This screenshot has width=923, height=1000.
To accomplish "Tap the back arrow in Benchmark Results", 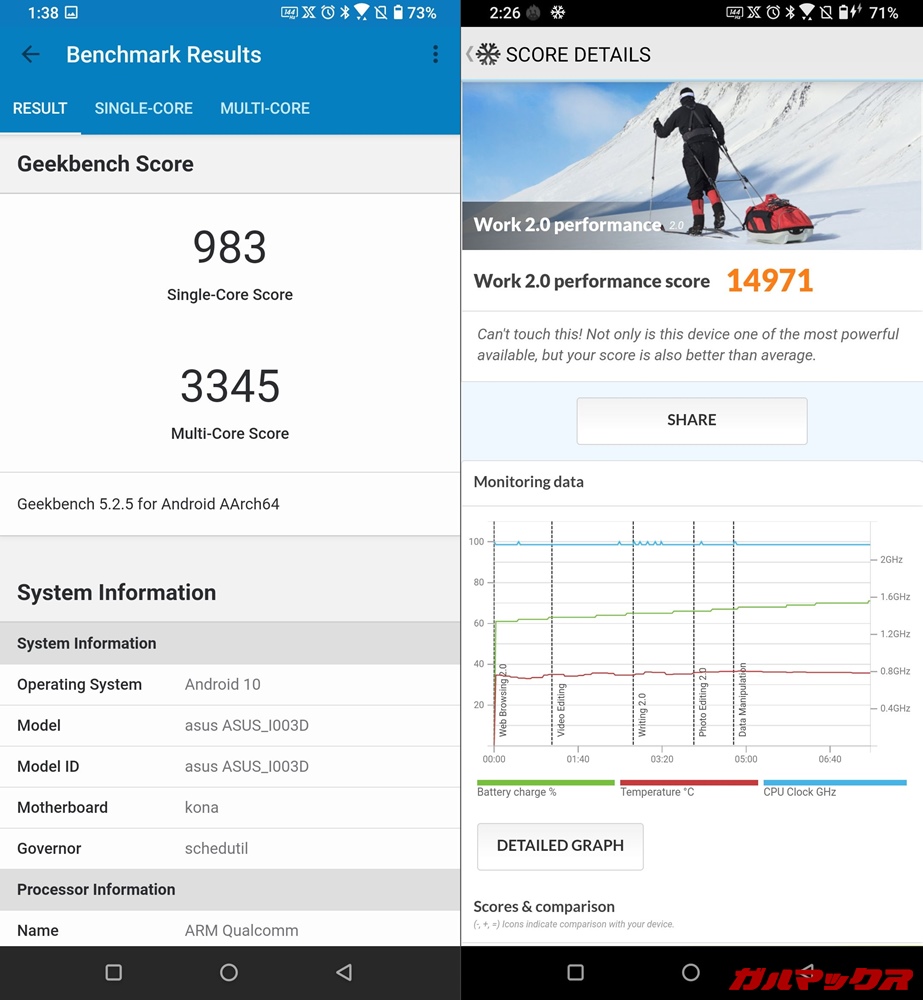I will click(x=31, y=55).
